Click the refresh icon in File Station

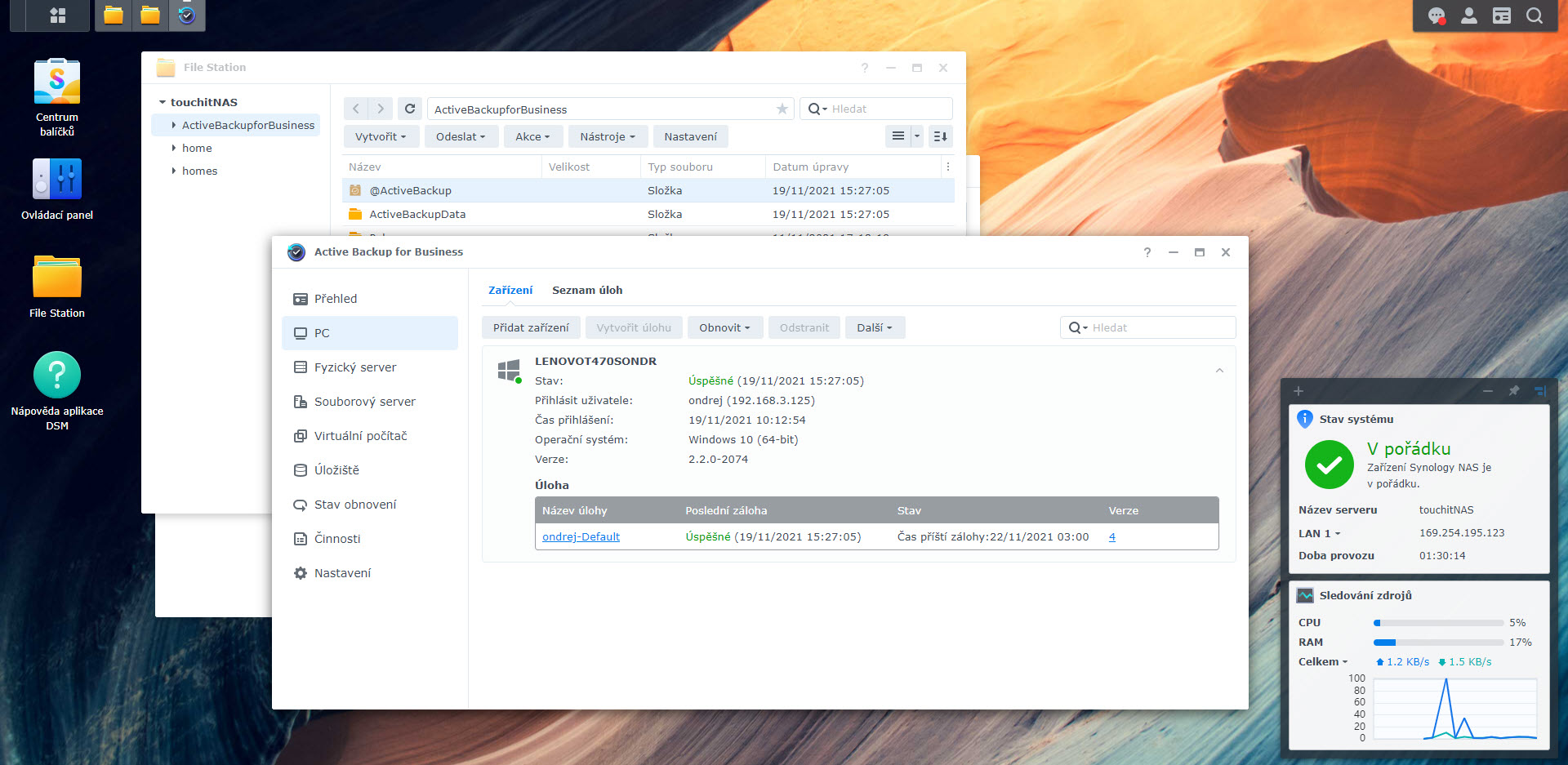click(x=410, y=109)
